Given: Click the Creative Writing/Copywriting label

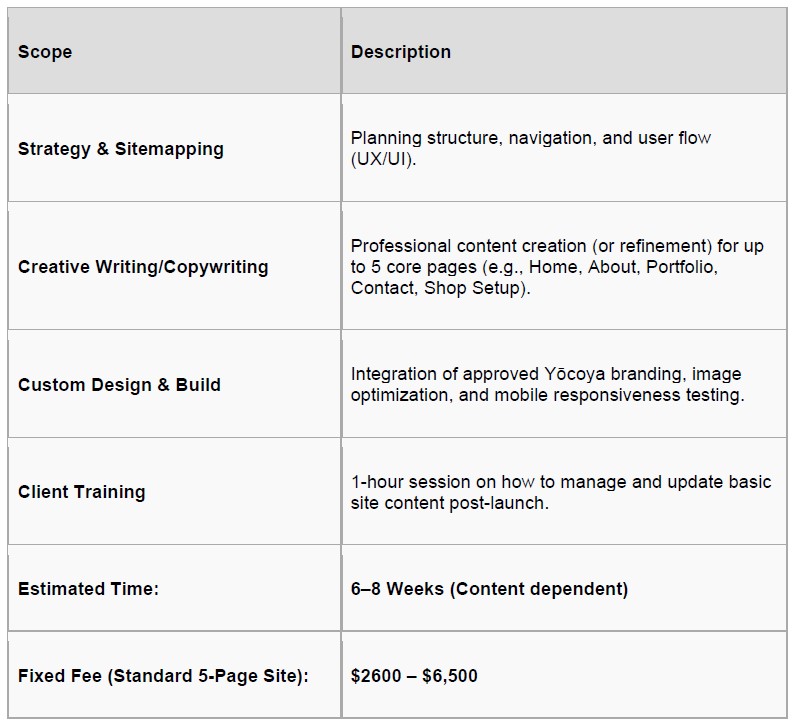Looking at the screenshot, I should 143,267.
